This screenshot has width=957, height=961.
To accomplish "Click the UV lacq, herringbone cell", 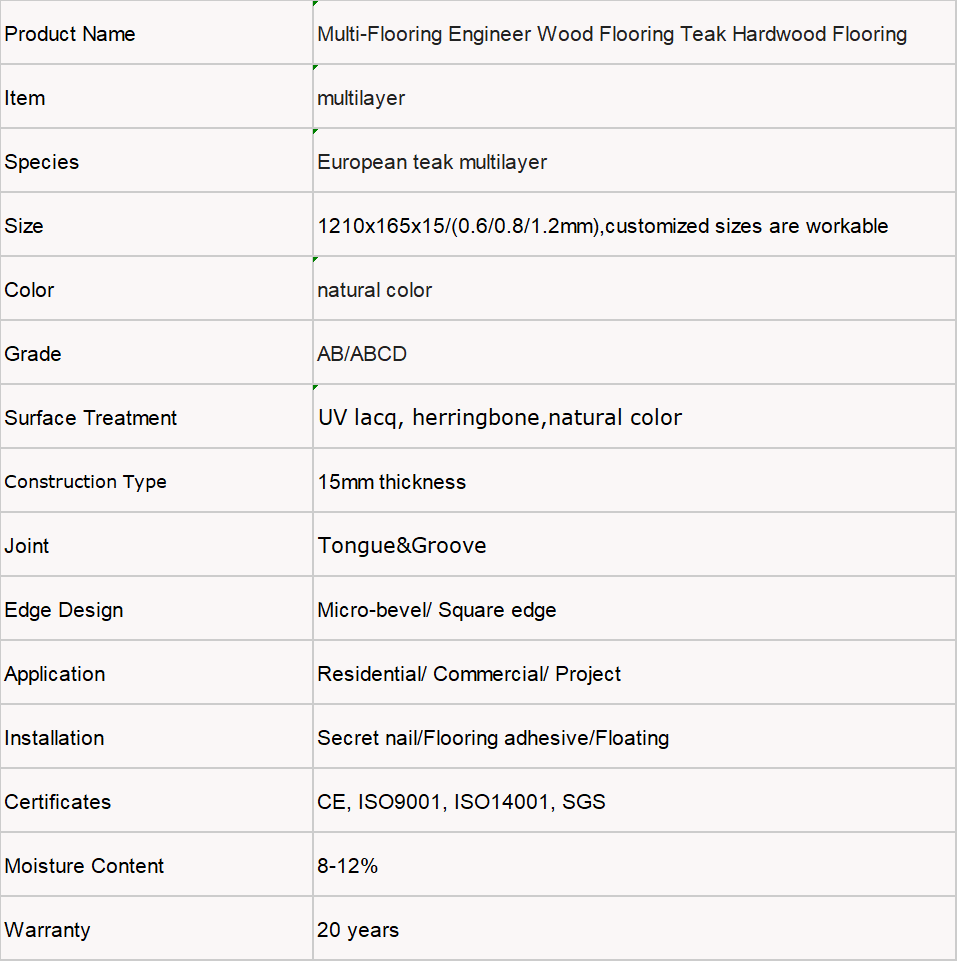I will pyautogui.click(x=634, y=417).
